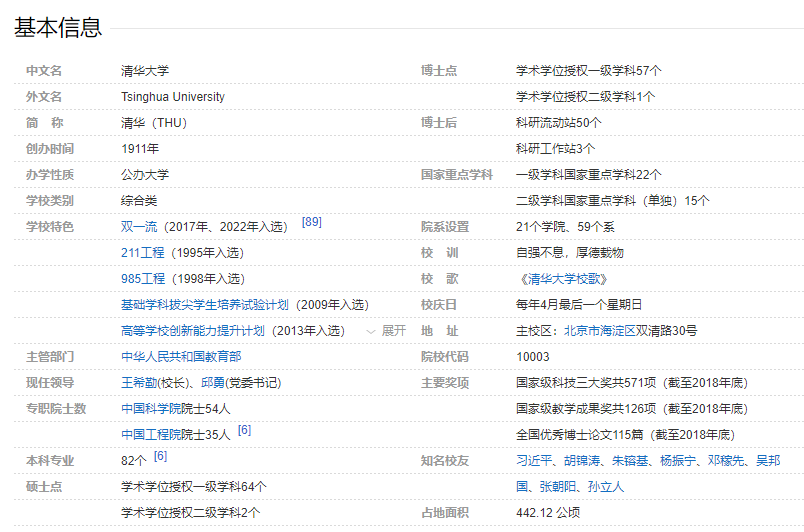Select the text Tsinghua University
The height and width of the screenshot is (532, 804).
tap(173, 97)
